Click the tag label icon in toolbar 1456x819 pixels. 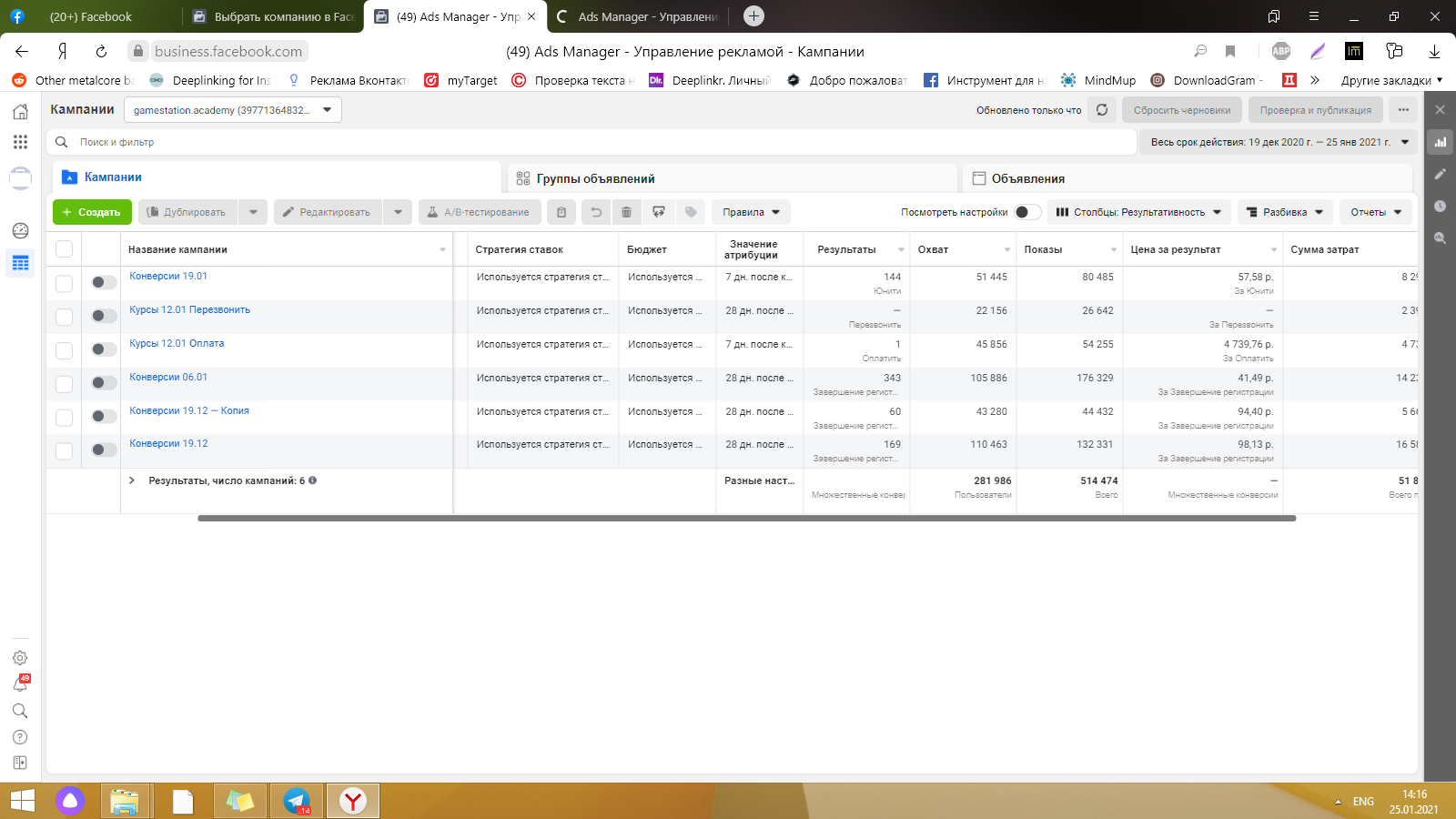pos(692,212)
